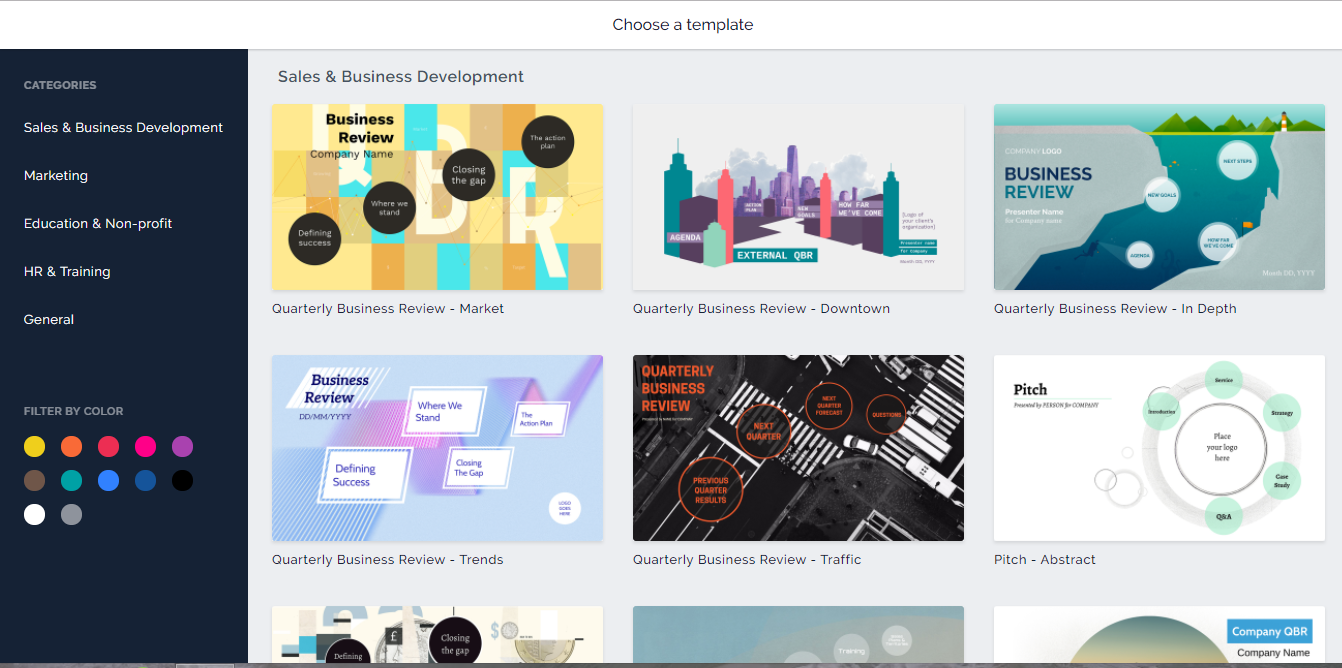This screenshot has width=1342, height=668.
Task: Filter templates by orange color
Action: click(71, 446)
